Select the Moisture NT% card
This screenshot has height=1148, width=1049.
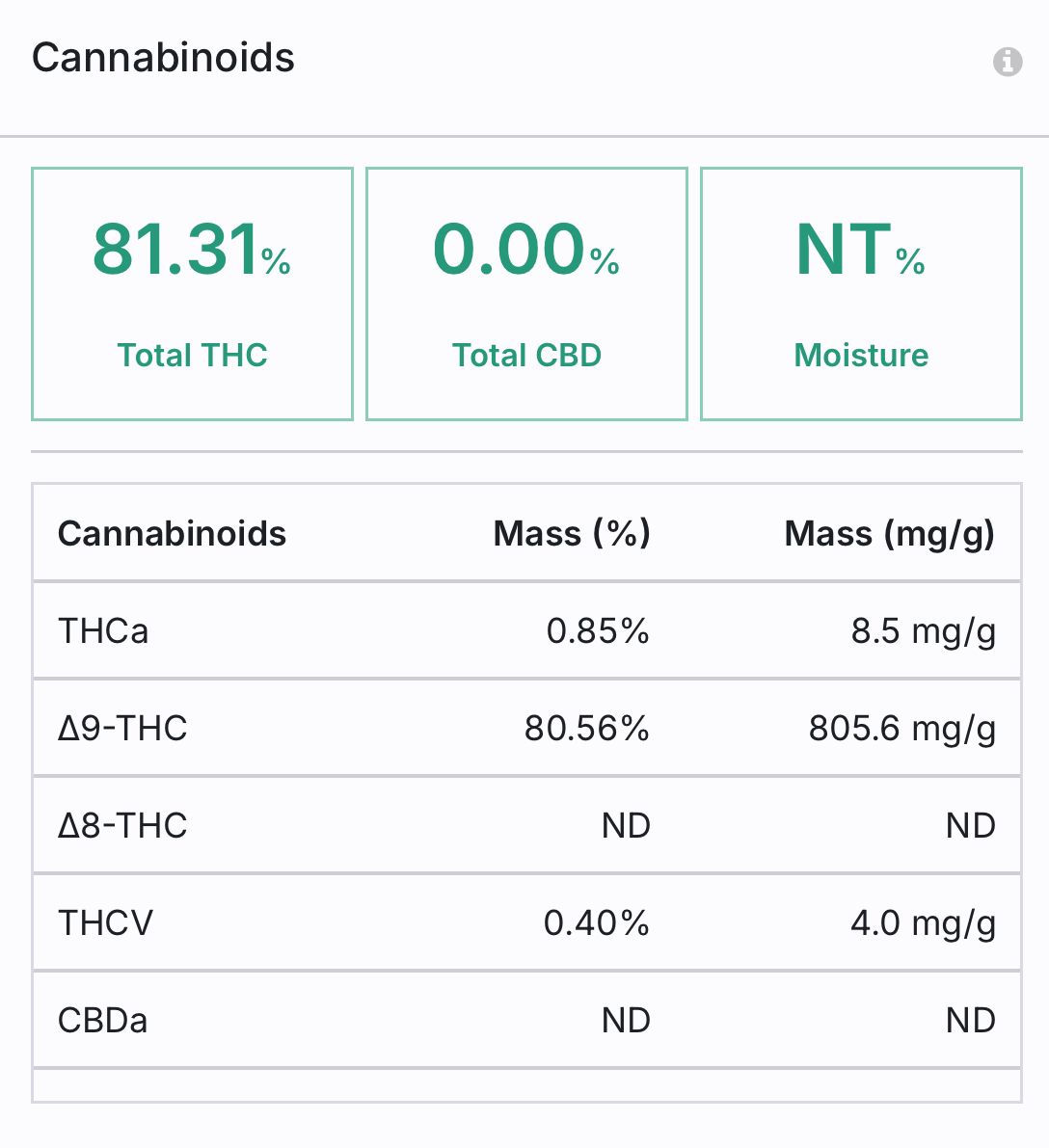pyautogui.click(x=861, y=294)
